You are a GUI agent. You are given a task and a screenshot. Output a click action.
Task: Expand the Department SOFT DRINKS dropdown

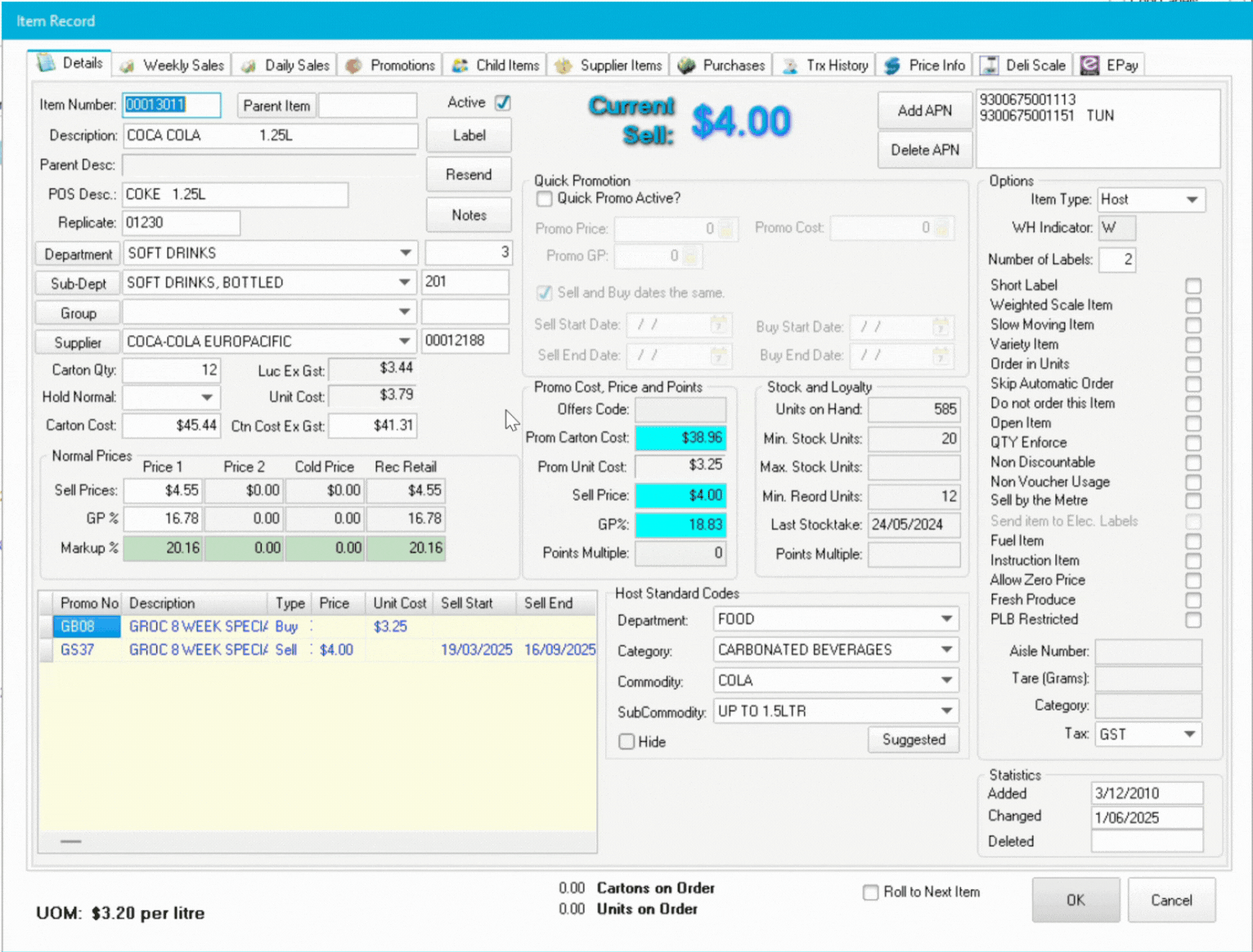(405, 253)
